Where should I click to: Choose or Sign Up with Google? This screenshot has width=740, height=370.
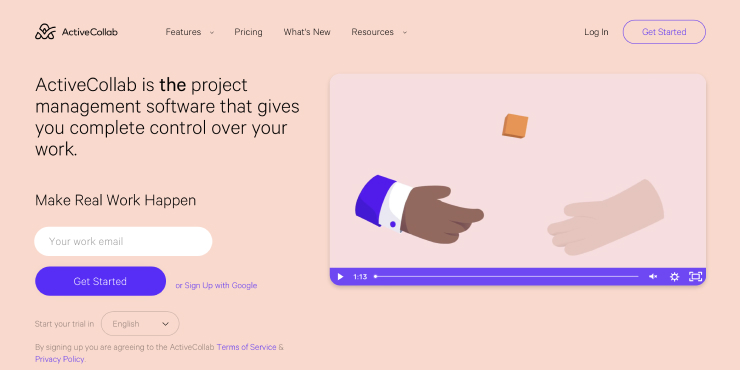click(x=216, y=285)
